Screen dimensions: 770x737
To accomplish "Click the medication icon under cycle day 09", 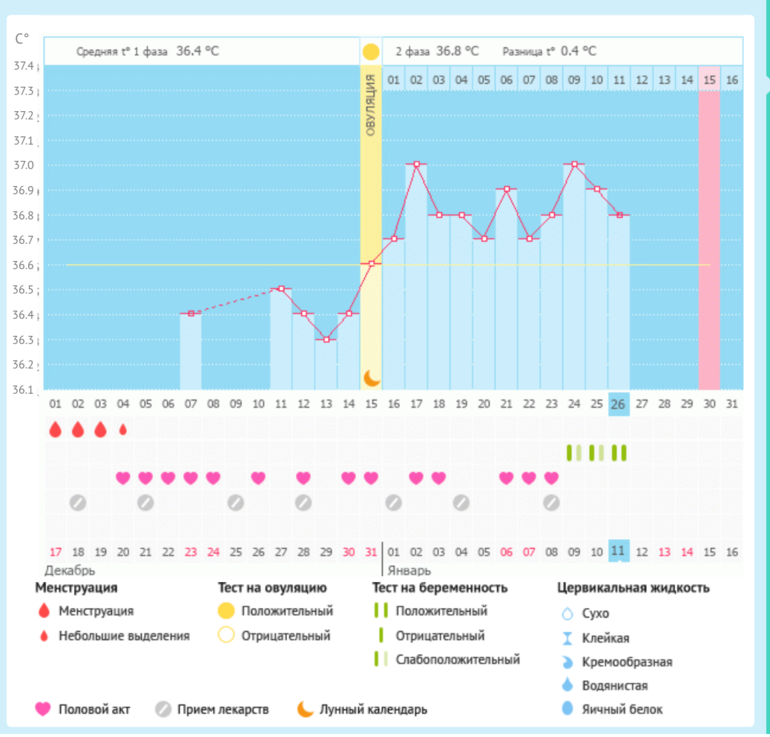I will pyautogui.click(x=235, y=502).
